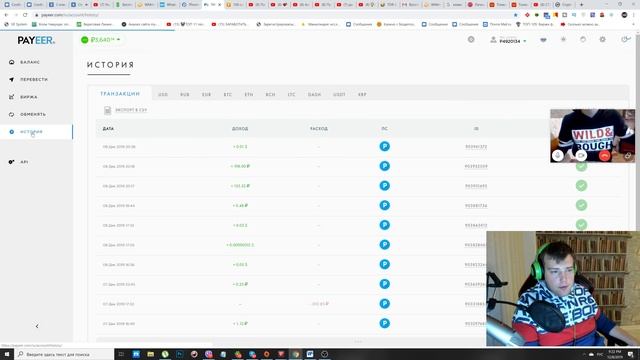Open Word from the taskbar
Viewport: 640px width, 360px height.
point(310,354)
